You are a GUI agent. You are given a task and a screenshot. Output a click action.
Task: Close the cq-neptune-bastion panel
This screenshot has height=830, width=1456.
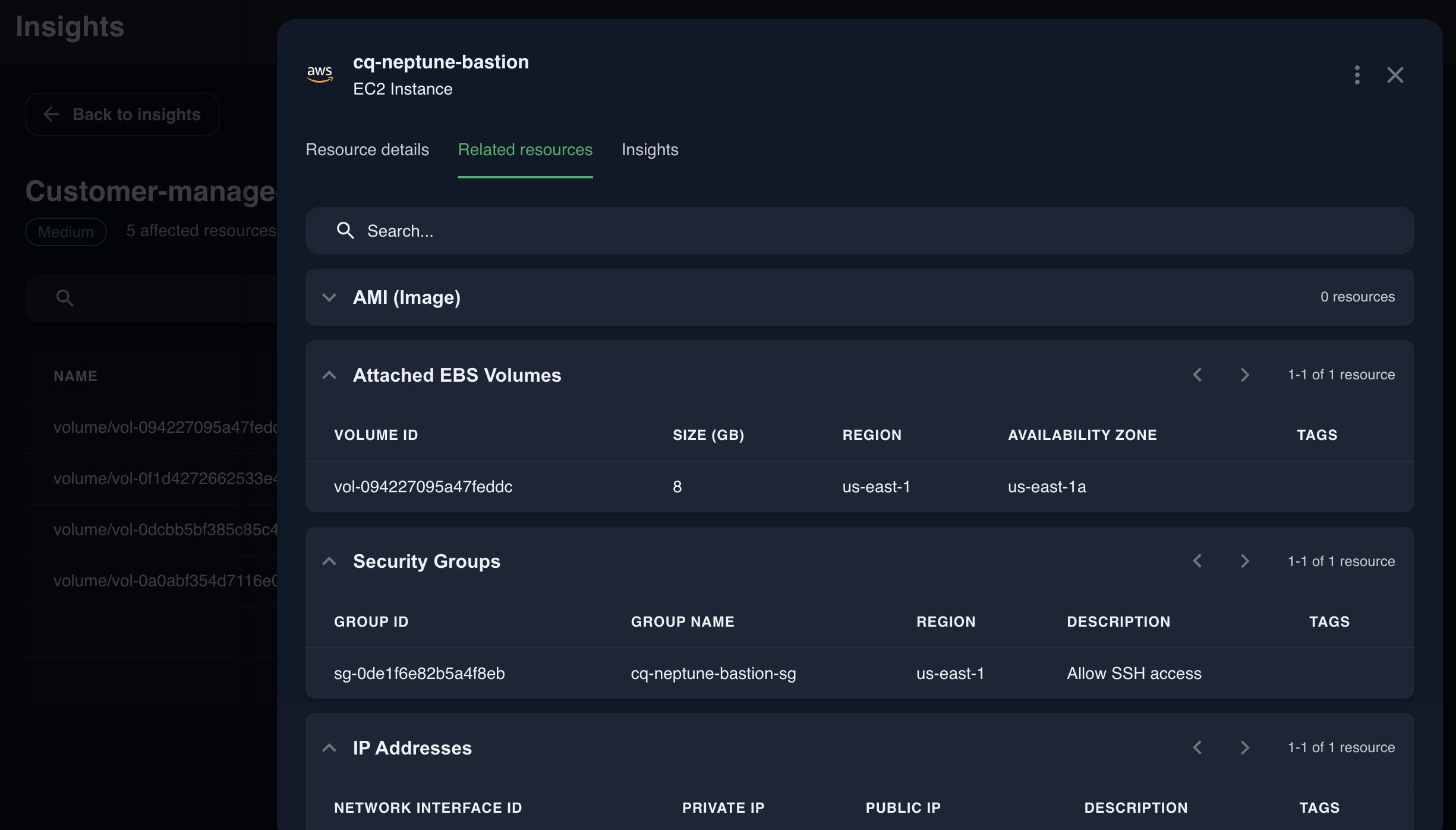(x=1395, y=75)
